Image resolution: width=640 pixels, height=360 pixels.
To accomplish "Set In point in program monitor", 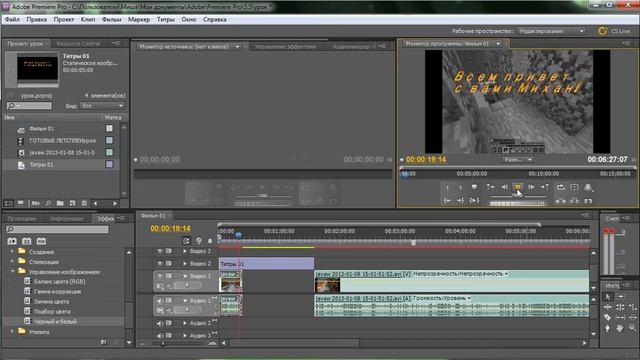I will pyautogui.click(x=448, y=187).
